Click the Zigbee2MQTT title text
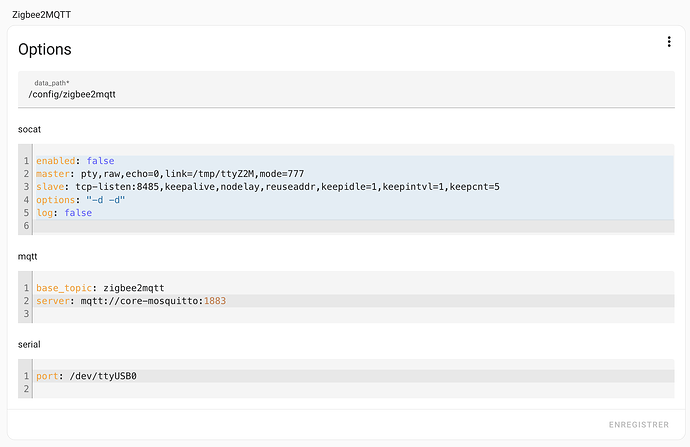 pyautogui.click(x=41, y=15)
